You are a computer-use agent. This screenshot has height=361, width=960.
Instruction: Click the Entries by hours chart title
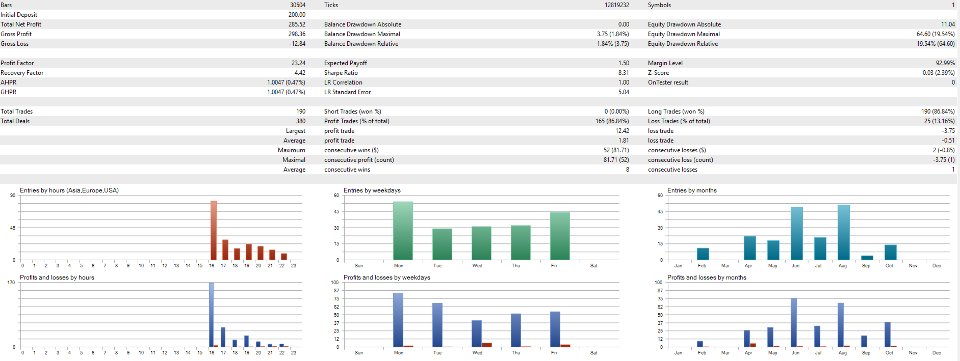pos(69,191)
